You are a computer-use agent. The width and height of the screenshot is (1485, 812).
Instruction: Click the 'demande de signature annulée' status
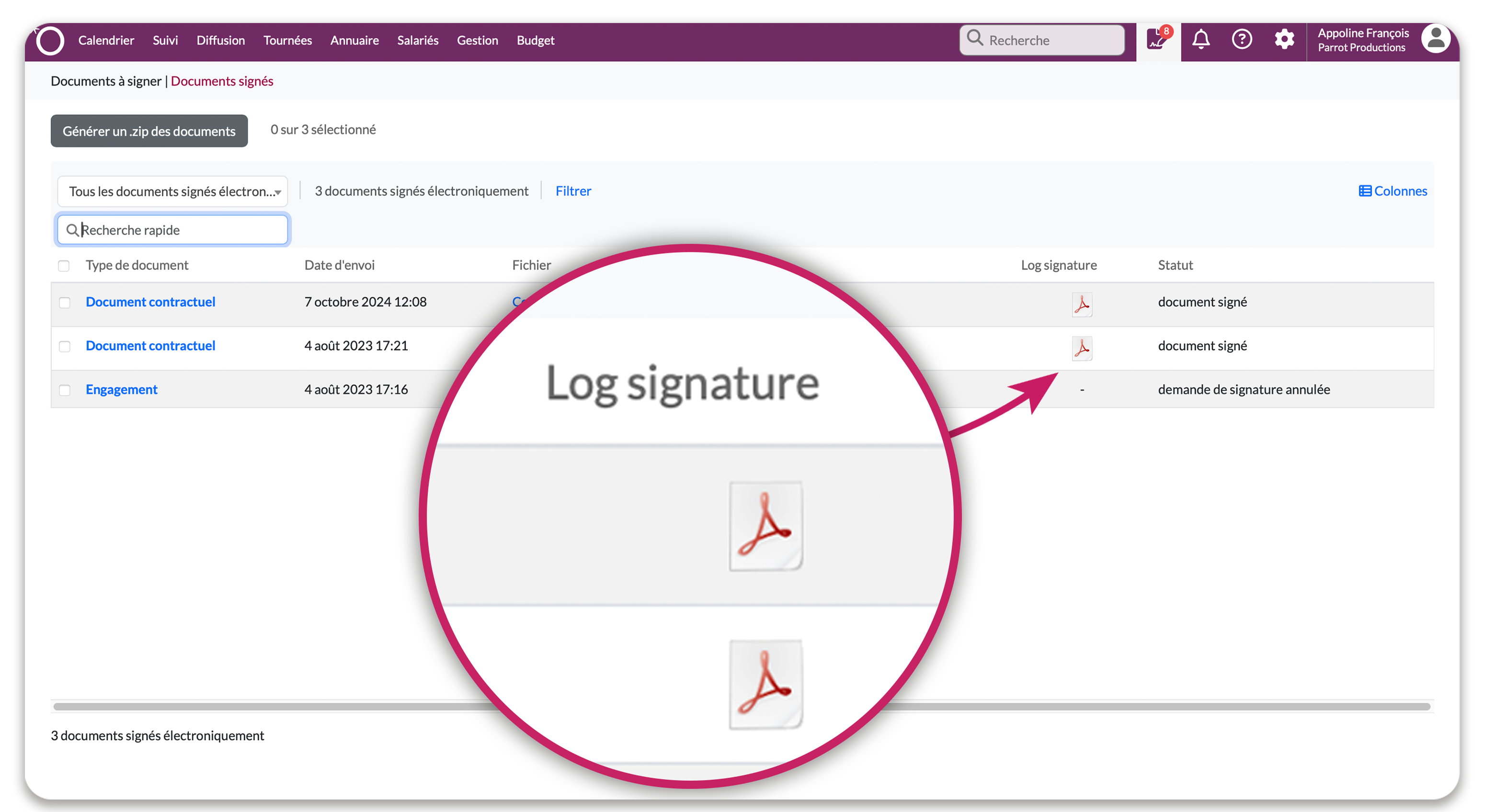pos(1244,389)
